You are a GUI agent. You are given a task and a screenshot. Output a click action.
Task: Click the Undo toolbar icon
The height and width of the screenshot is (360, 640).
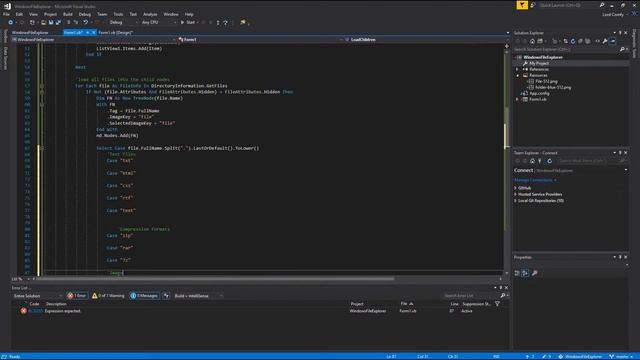click(85, 22)
